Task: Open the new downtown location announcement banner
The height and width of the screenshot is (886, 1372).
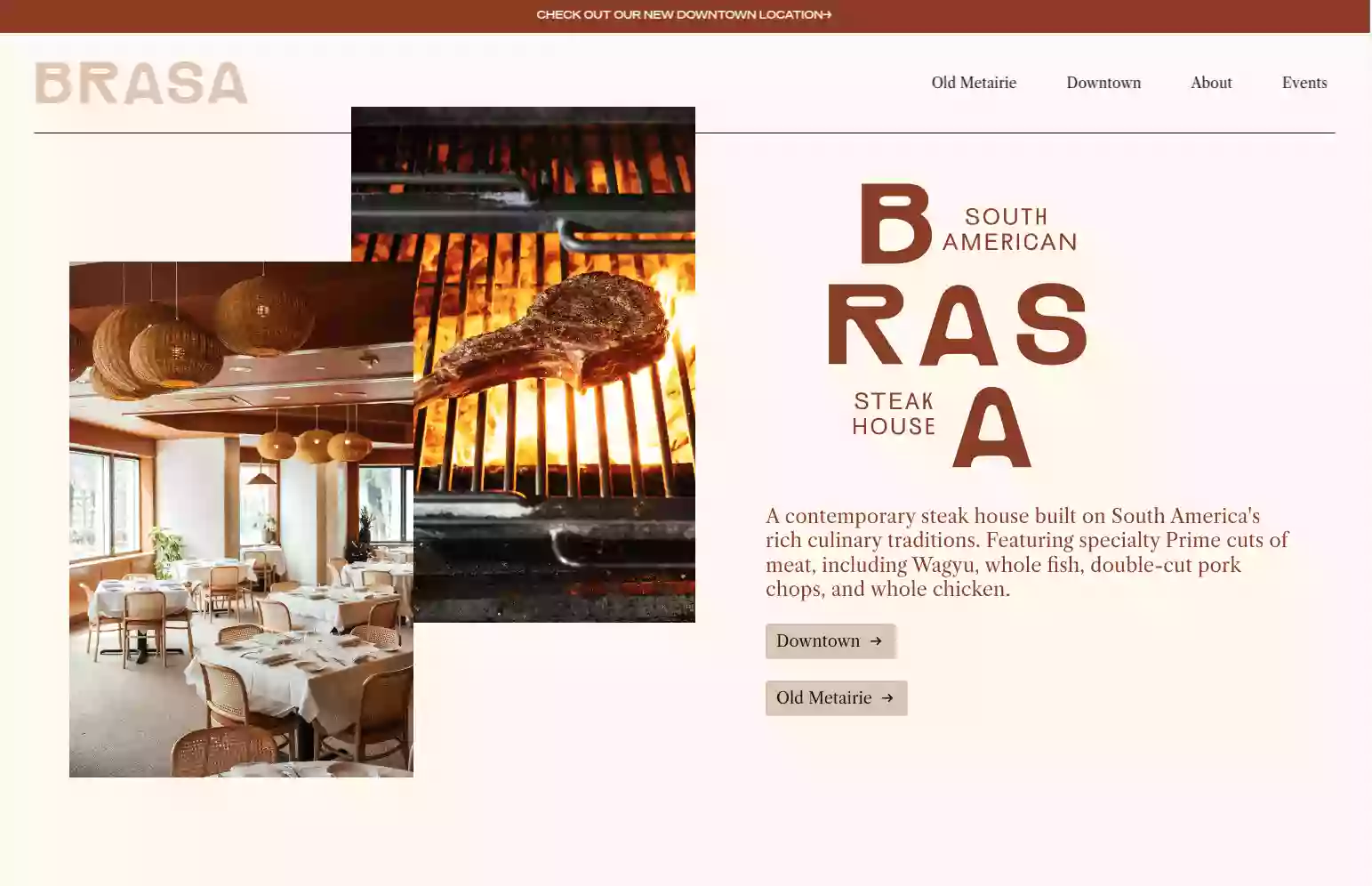Action: point(684,14)
